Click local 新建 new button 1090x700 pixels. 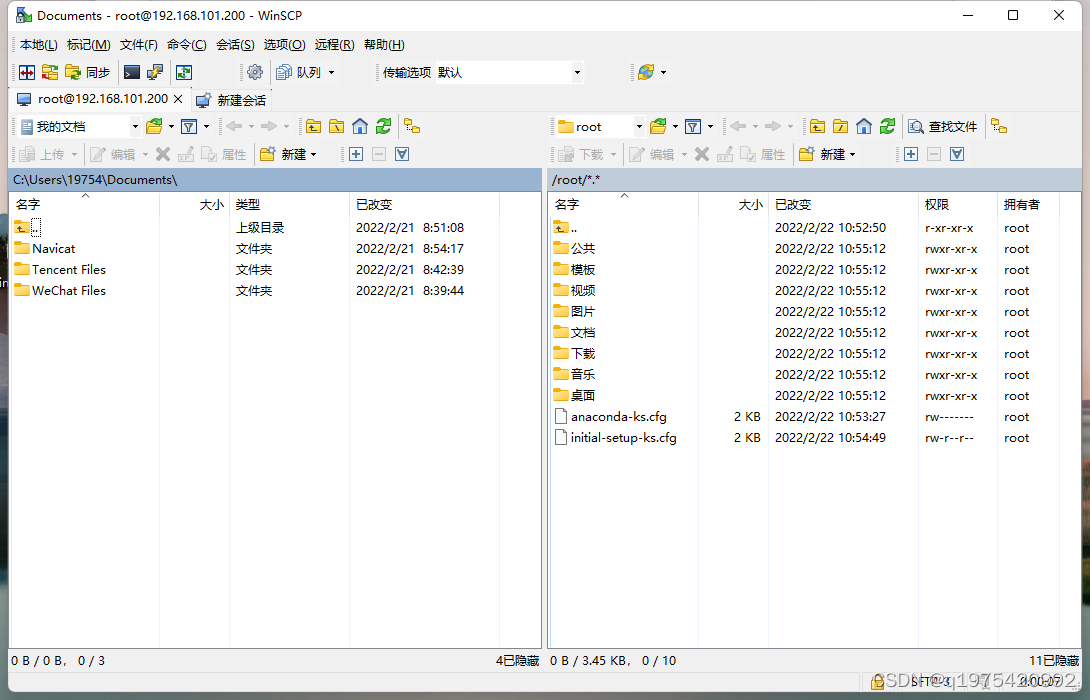pyautogui.click(x=283, y=154)
